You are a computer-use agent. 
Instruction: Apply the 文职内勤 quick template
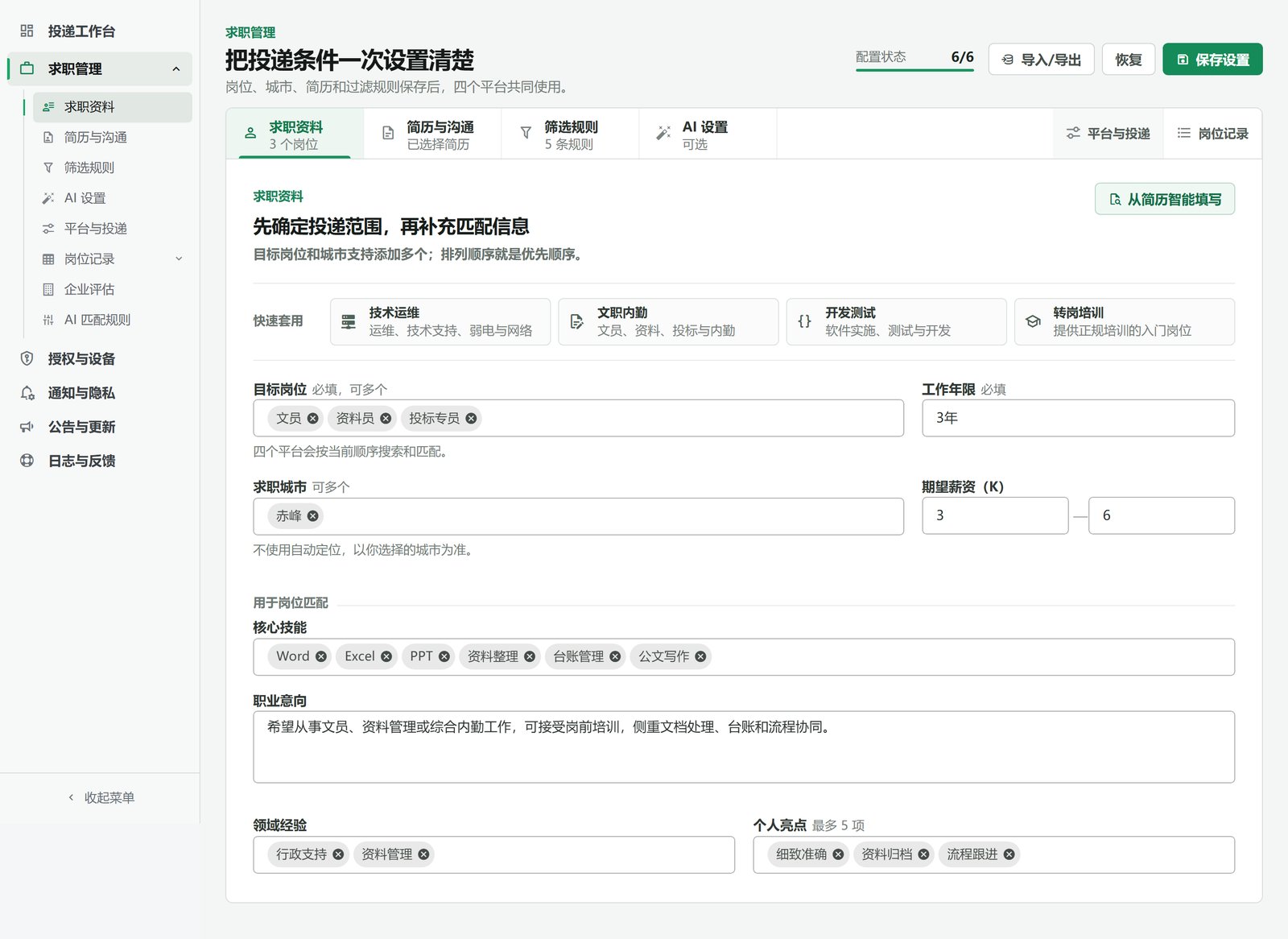(668, 321)
